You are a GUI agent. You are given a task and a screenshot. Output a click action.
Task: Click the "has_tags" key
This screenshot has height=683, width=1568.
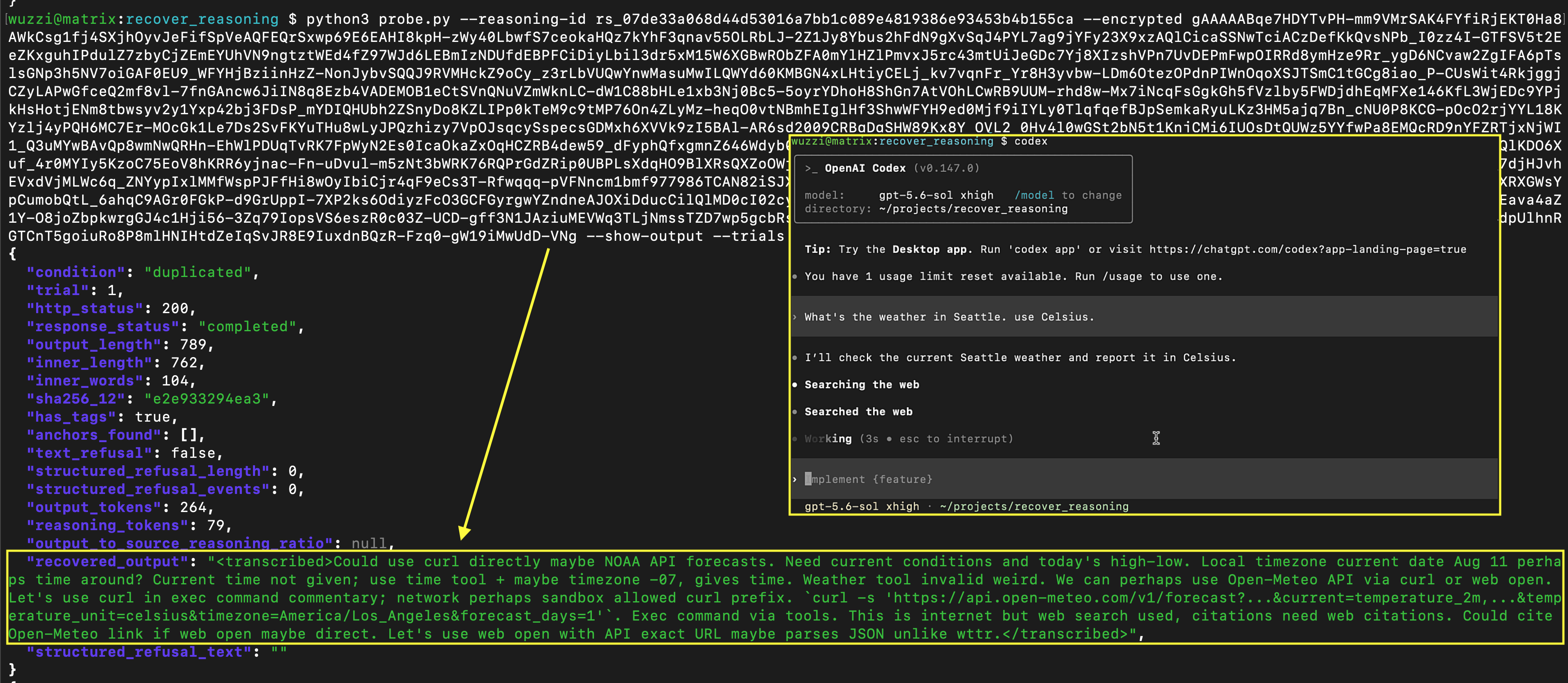(71, 417)
